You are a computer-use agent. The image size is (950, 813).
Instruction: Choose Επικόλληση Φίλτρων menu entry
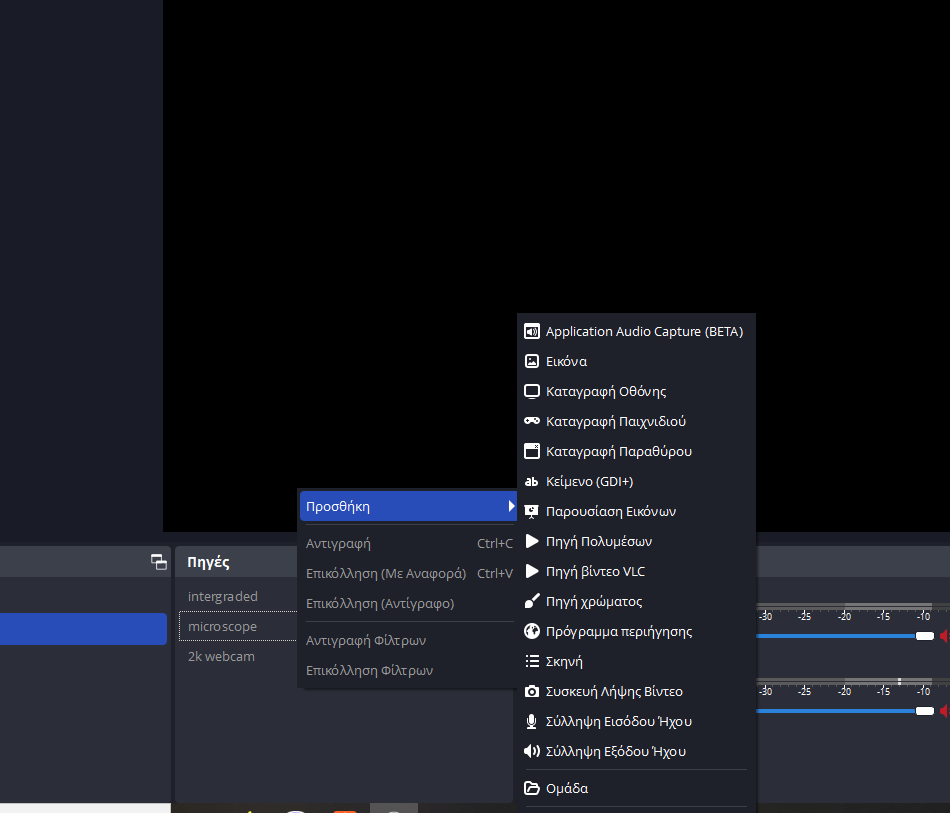(x=409, y=671)
